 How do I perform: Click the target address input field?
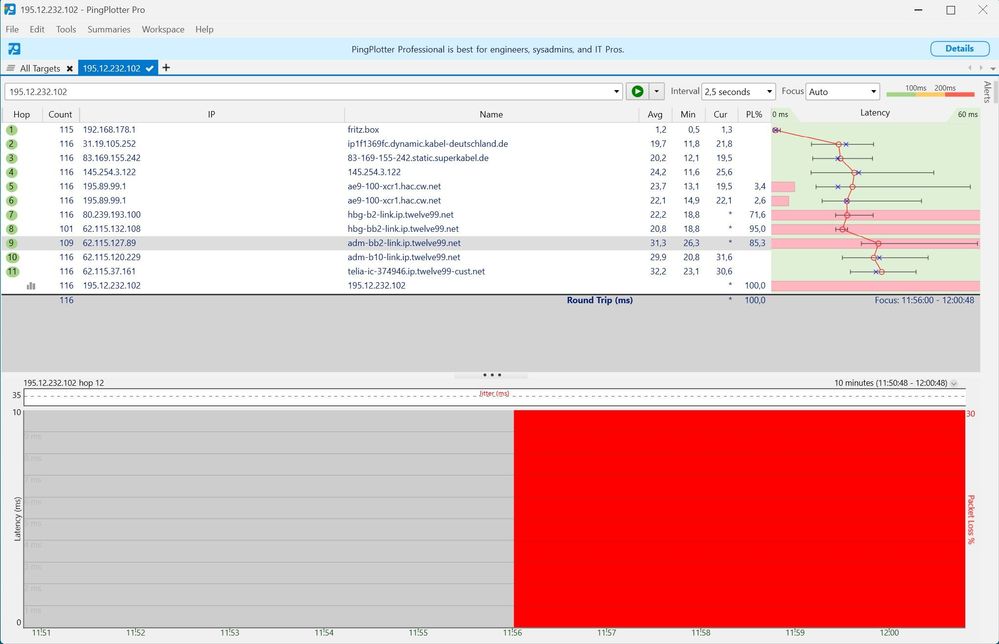pos(300,91)
